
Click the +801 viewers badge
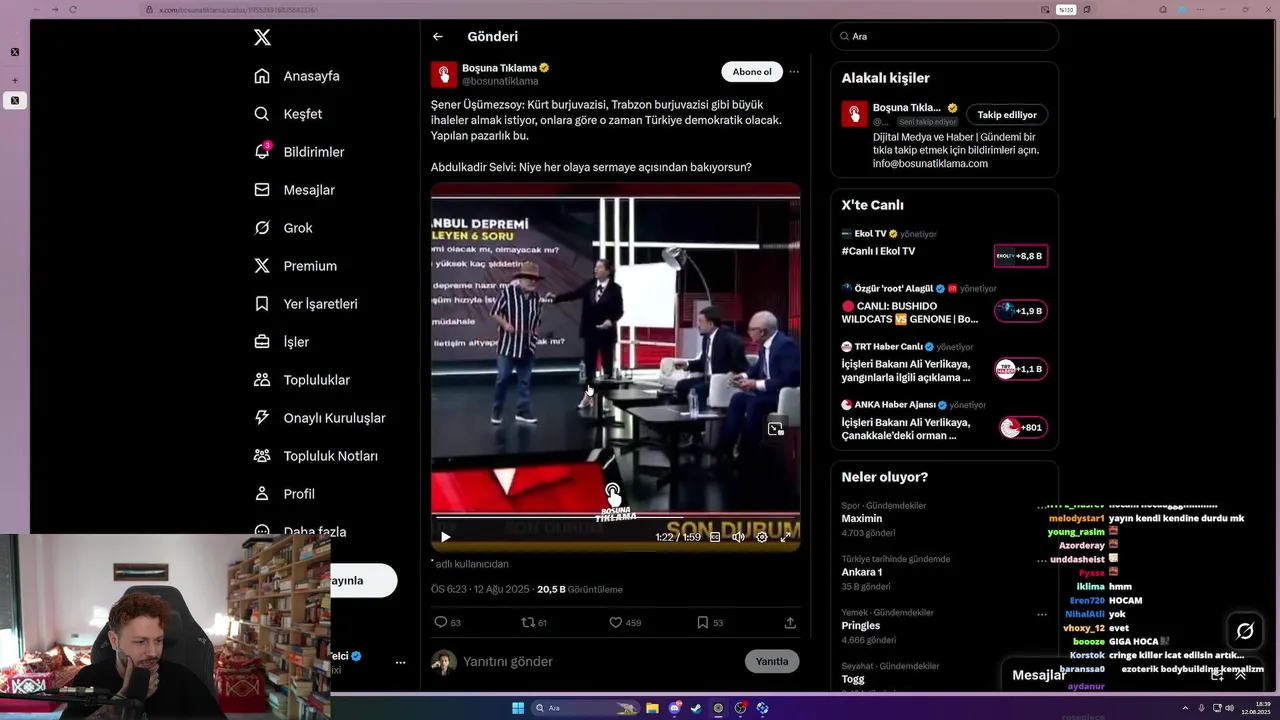click(x=1022, y=428)
